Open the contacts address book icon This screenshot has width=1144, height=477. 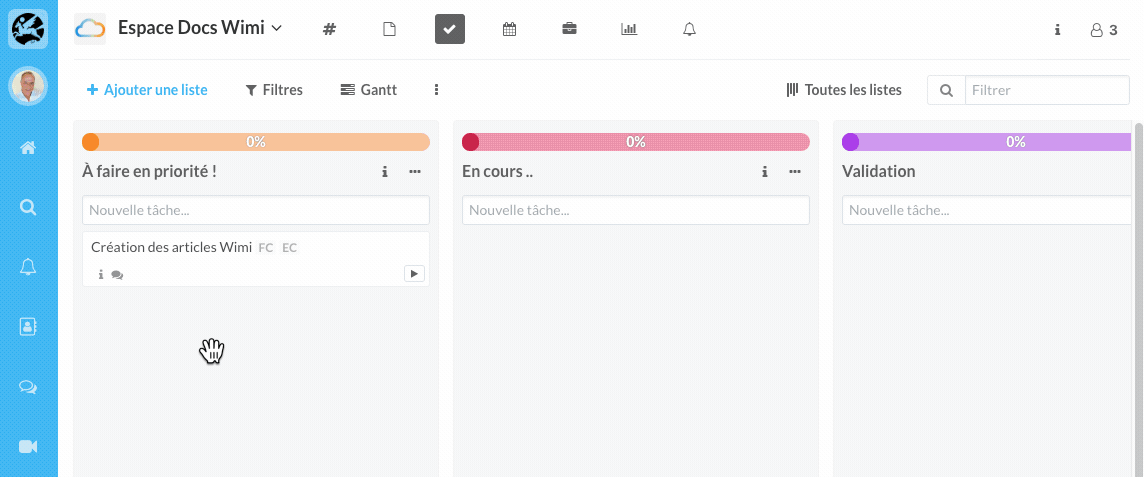coord(28,326)
